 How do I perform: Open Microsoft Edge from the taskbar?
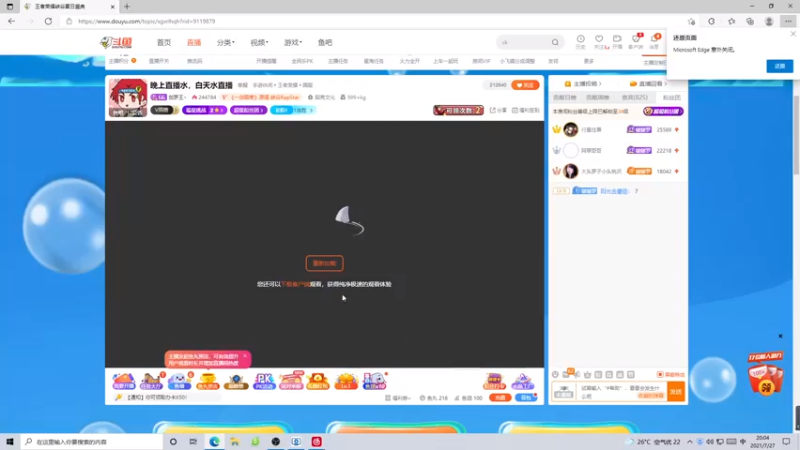[x=214, y=442]
